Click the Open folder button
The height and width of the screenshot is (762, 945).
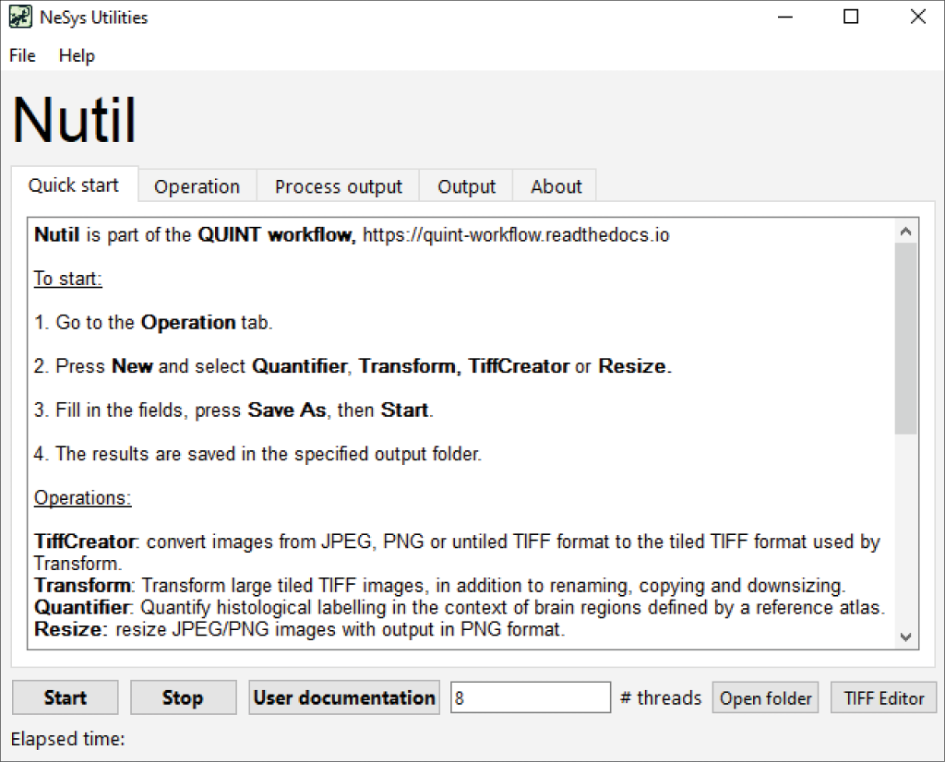point(766,698)
